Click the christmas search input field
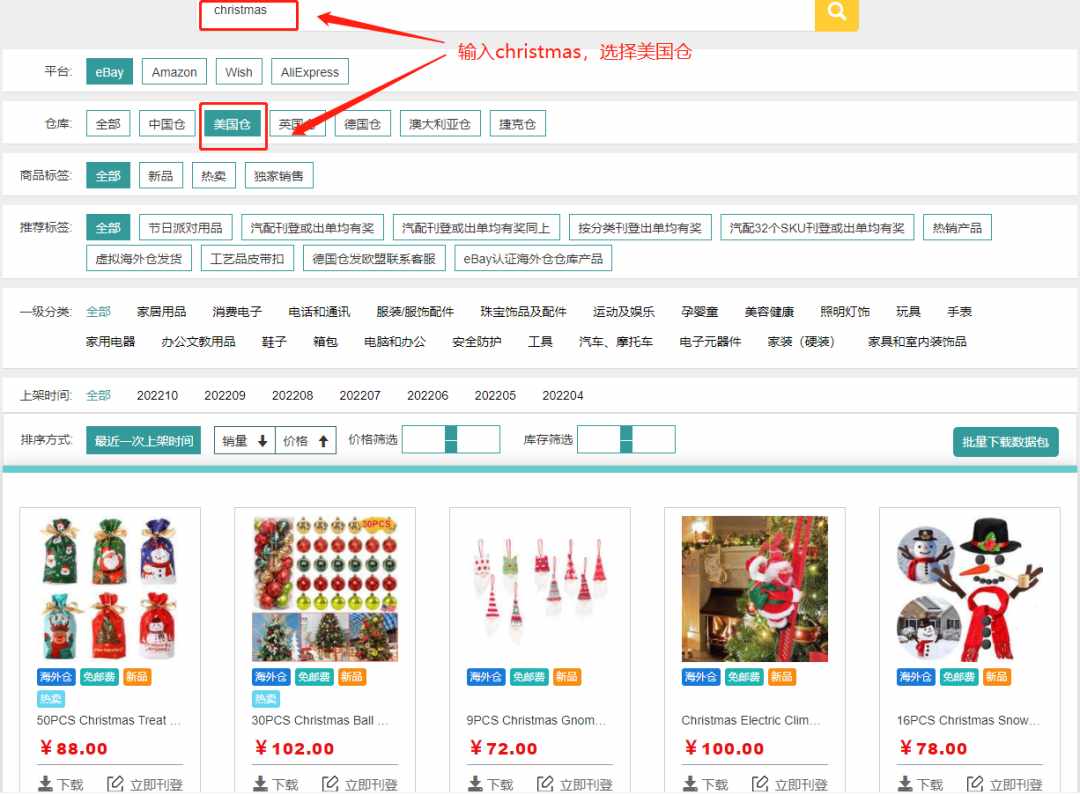This screenshot has width=1080, height=795. pyautogui.click(x=506, y=14)
